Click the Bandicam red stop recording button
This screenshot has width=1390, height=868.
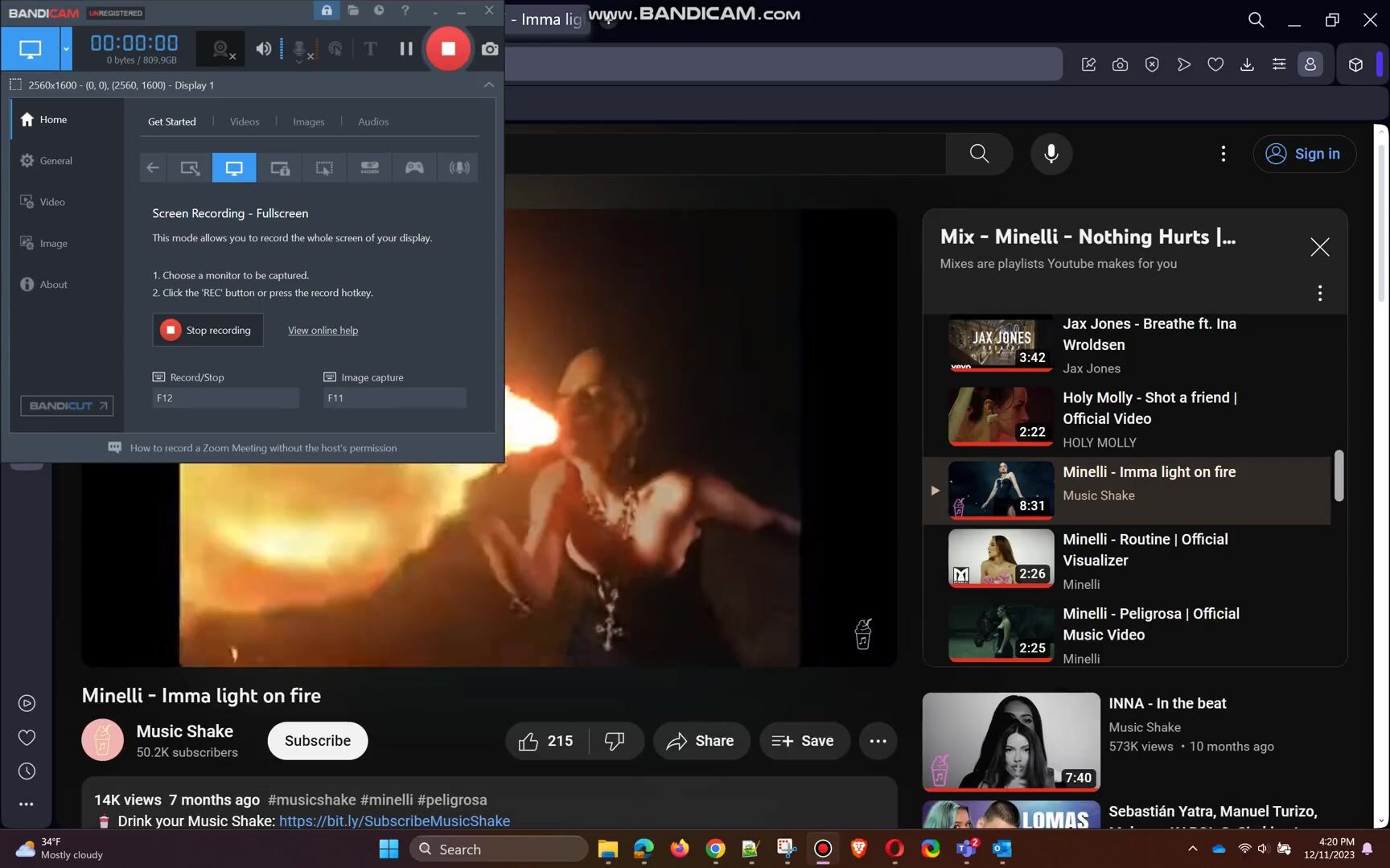(448, 49)
